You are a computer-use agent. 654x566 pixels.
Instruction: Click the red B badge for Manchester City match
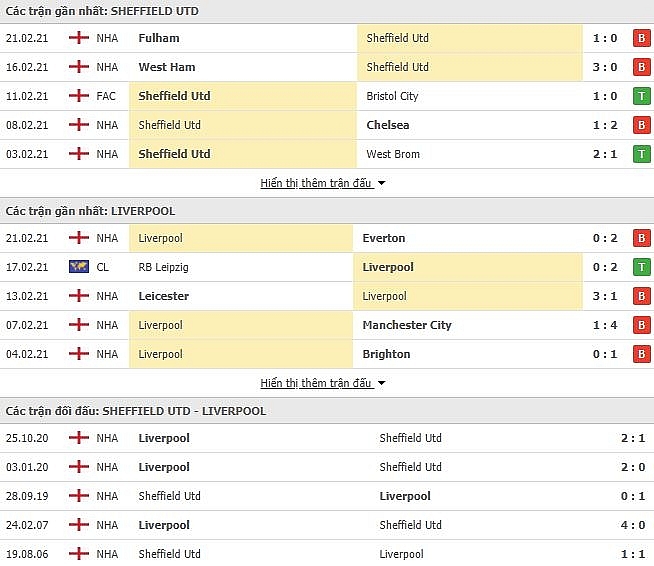pyautogui.click(x=641, y=325)
